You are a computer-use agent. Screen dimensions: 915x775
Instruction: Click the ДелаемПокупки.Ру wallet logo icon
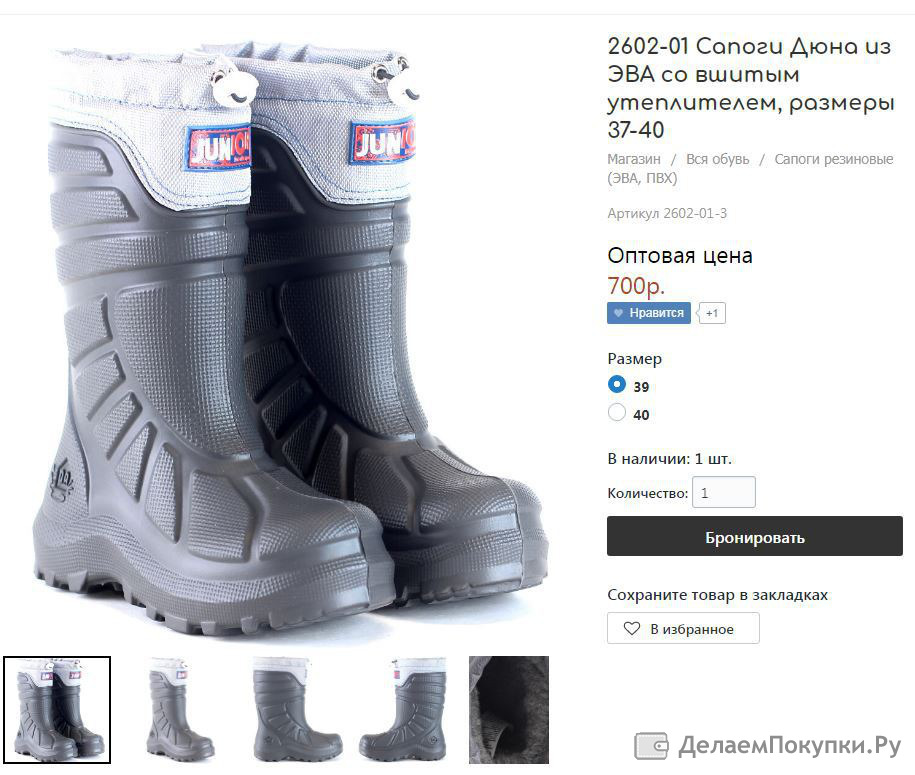[651, 746]
